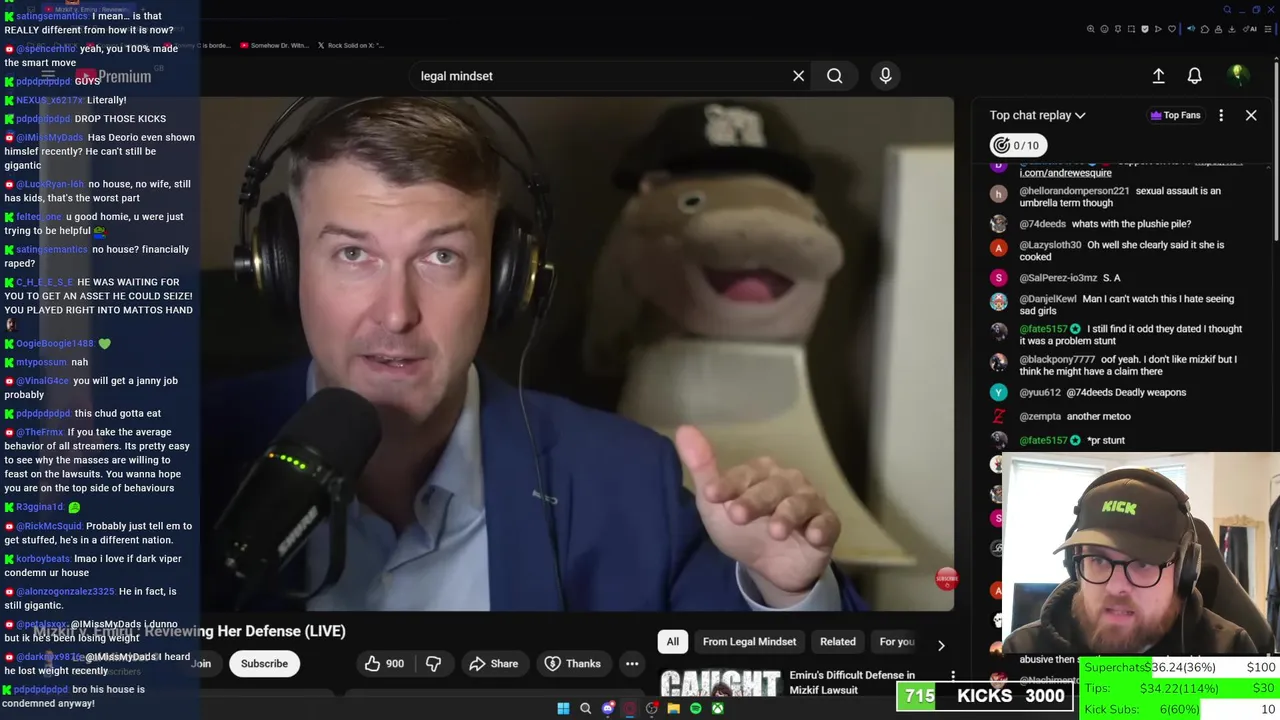The width and height of the screenshot is (1280, 720).
Task: Select the All filter chip
Action: coord(673,642)
